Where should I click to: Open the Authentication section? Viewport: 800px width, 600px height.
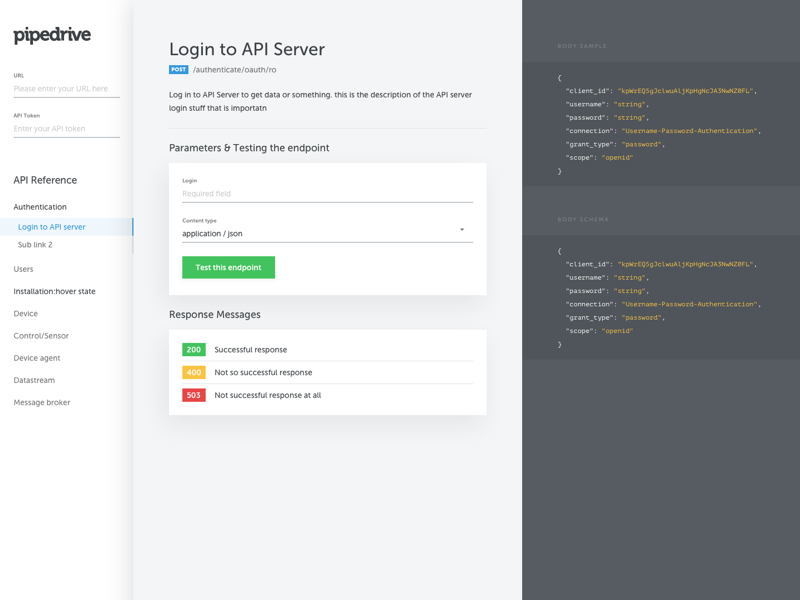[x=40, y=207]
